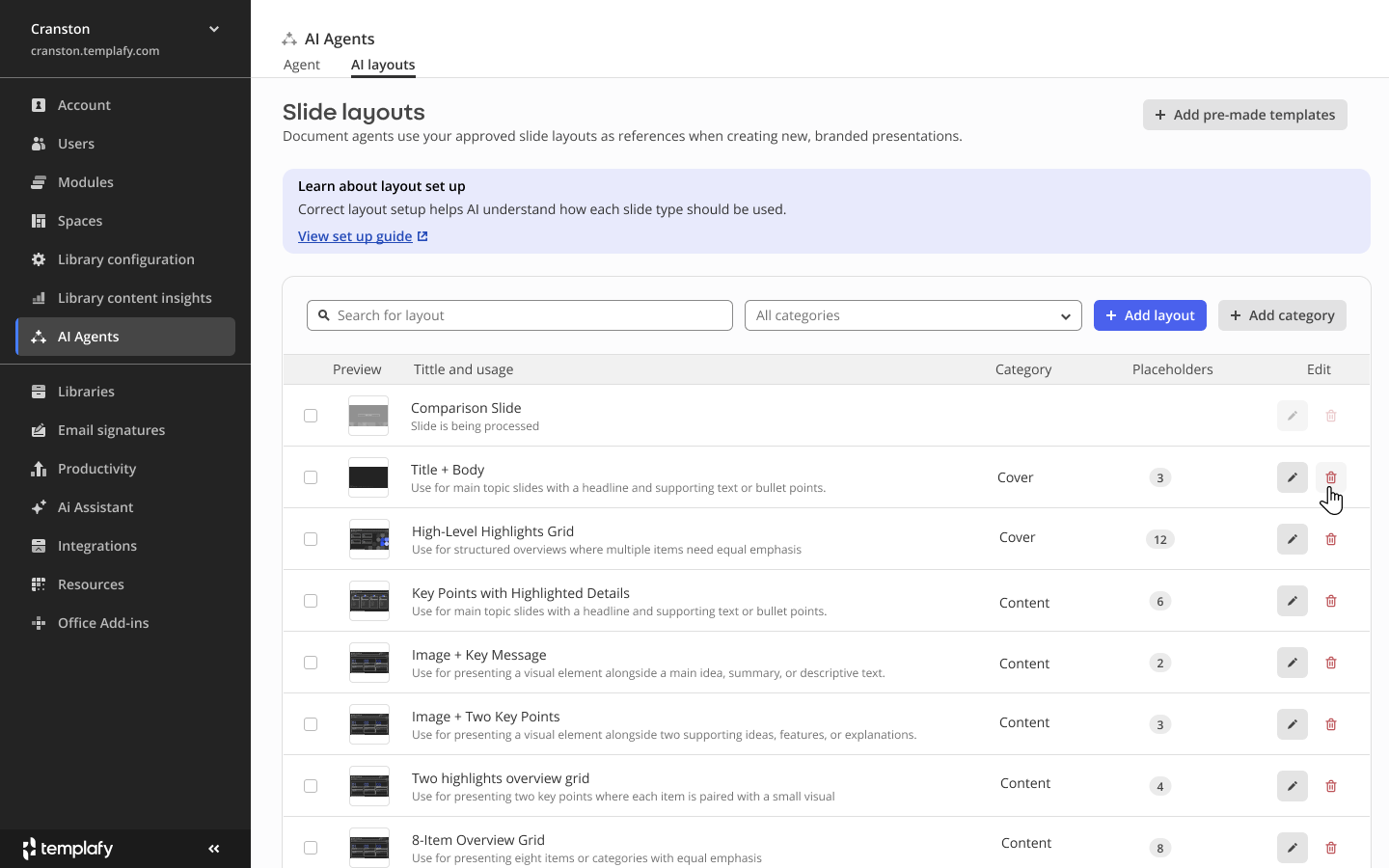Image resolution: width=1389 pixels, height=868 pixels.
Task: Click the Add layout button
Action: 1150,315
